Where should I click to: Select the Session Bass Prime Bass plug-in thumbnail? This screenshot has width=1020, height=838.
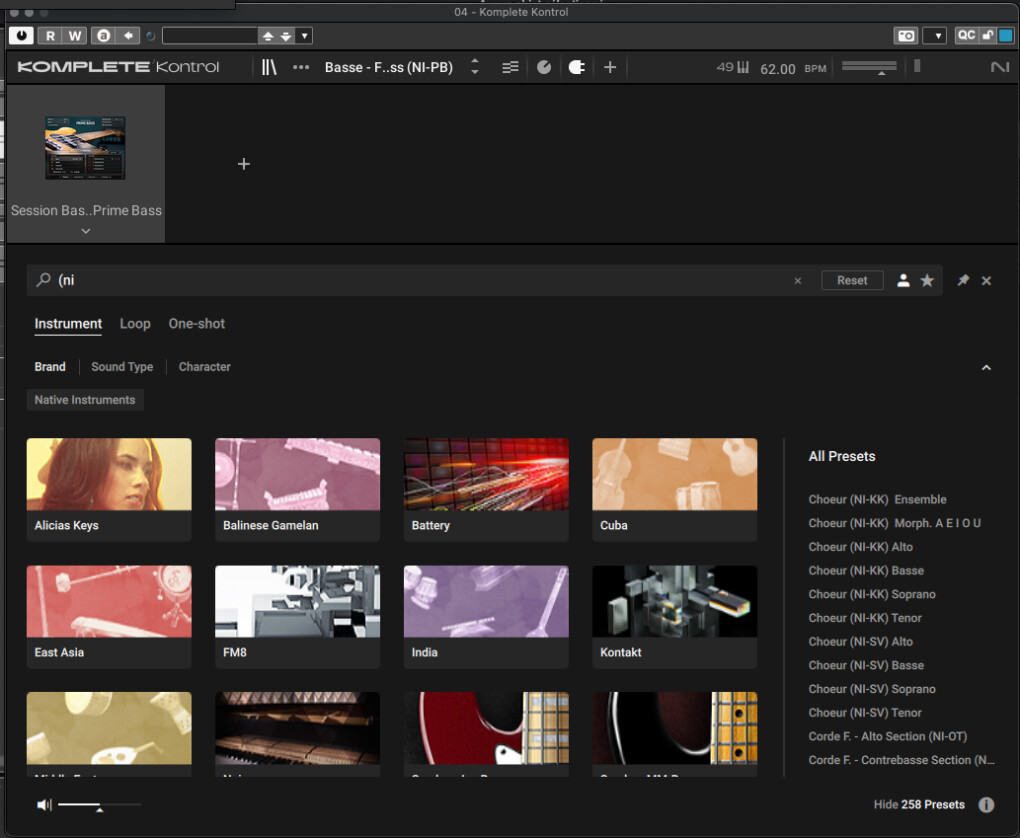click(85, 148)
